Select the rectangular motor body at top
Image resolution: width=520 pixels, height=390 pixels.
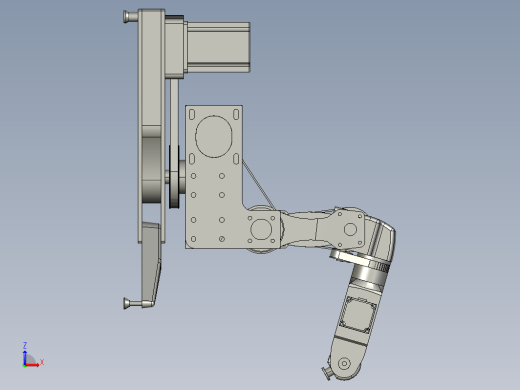pyautogui.click(x=218, y=47)
